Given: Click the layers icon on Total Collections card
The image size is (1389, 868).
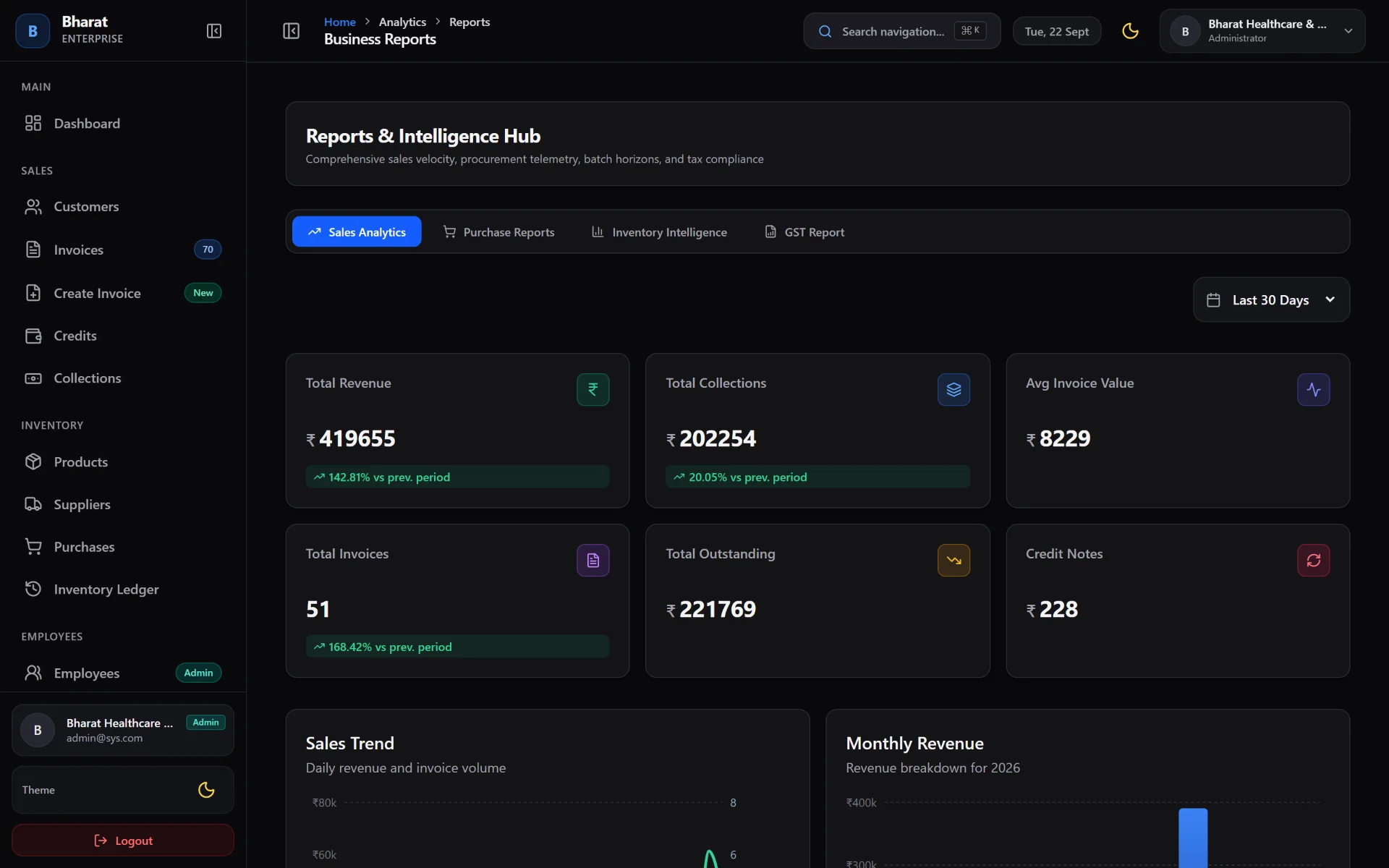Looking at the screenshot, I should [x=953, y=390].
